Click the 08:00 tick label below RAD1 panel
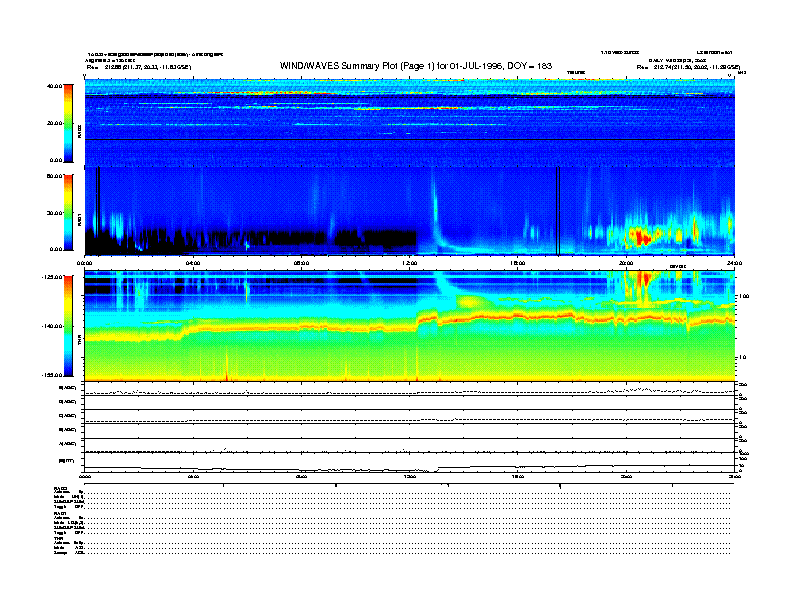792x612 pixels. click(301, 263)
